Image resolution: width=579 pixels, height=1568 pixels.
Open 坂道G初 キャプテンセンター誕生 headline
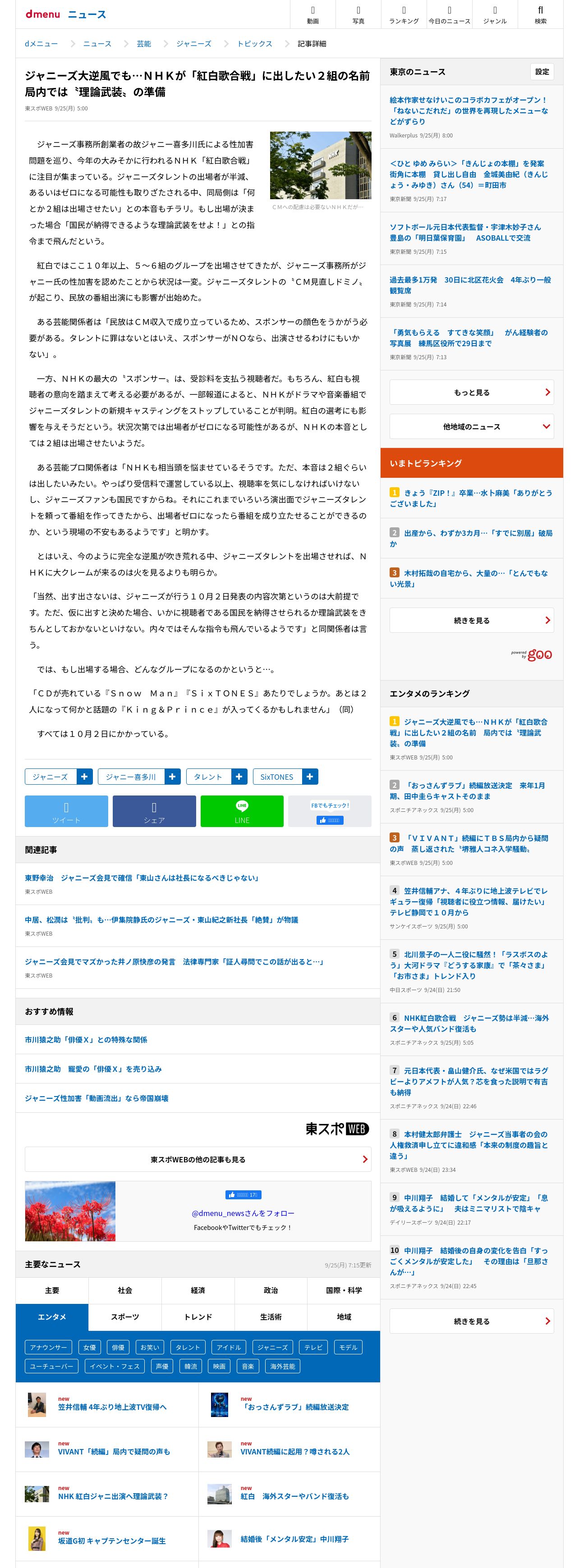(x=112, y=1541)
